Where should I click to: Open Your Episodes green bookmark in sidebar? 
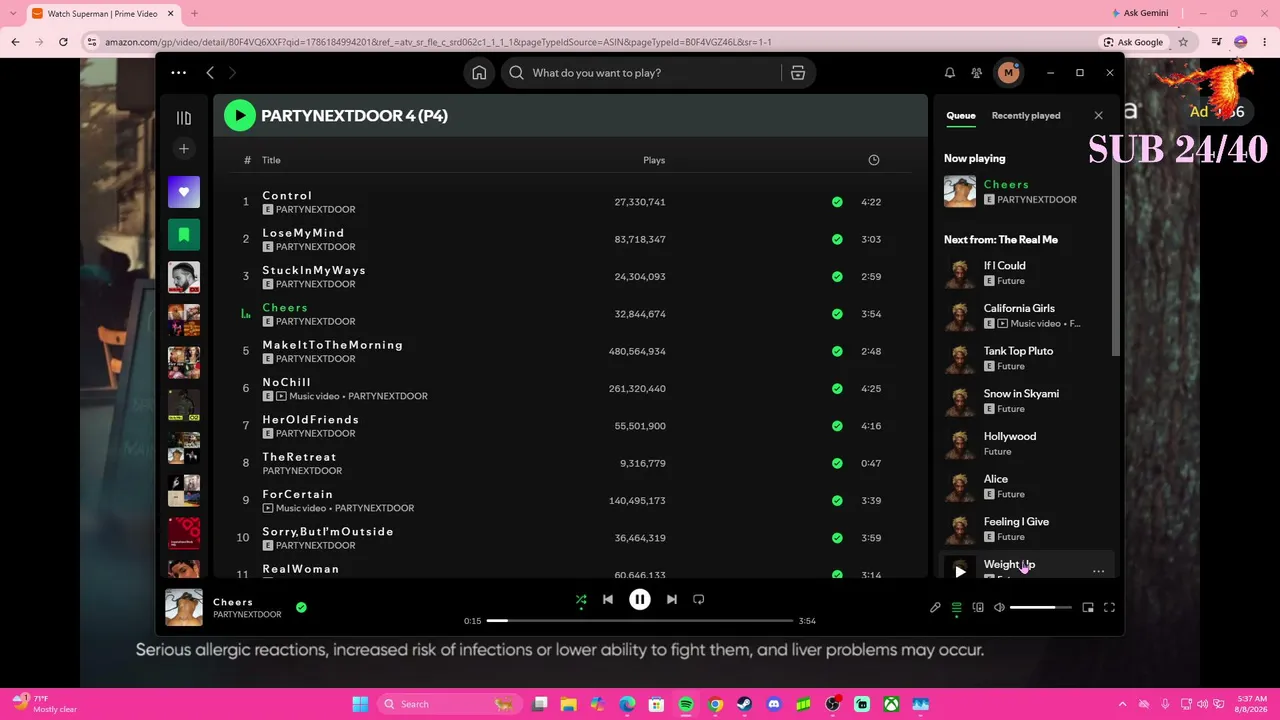[184, 235]
